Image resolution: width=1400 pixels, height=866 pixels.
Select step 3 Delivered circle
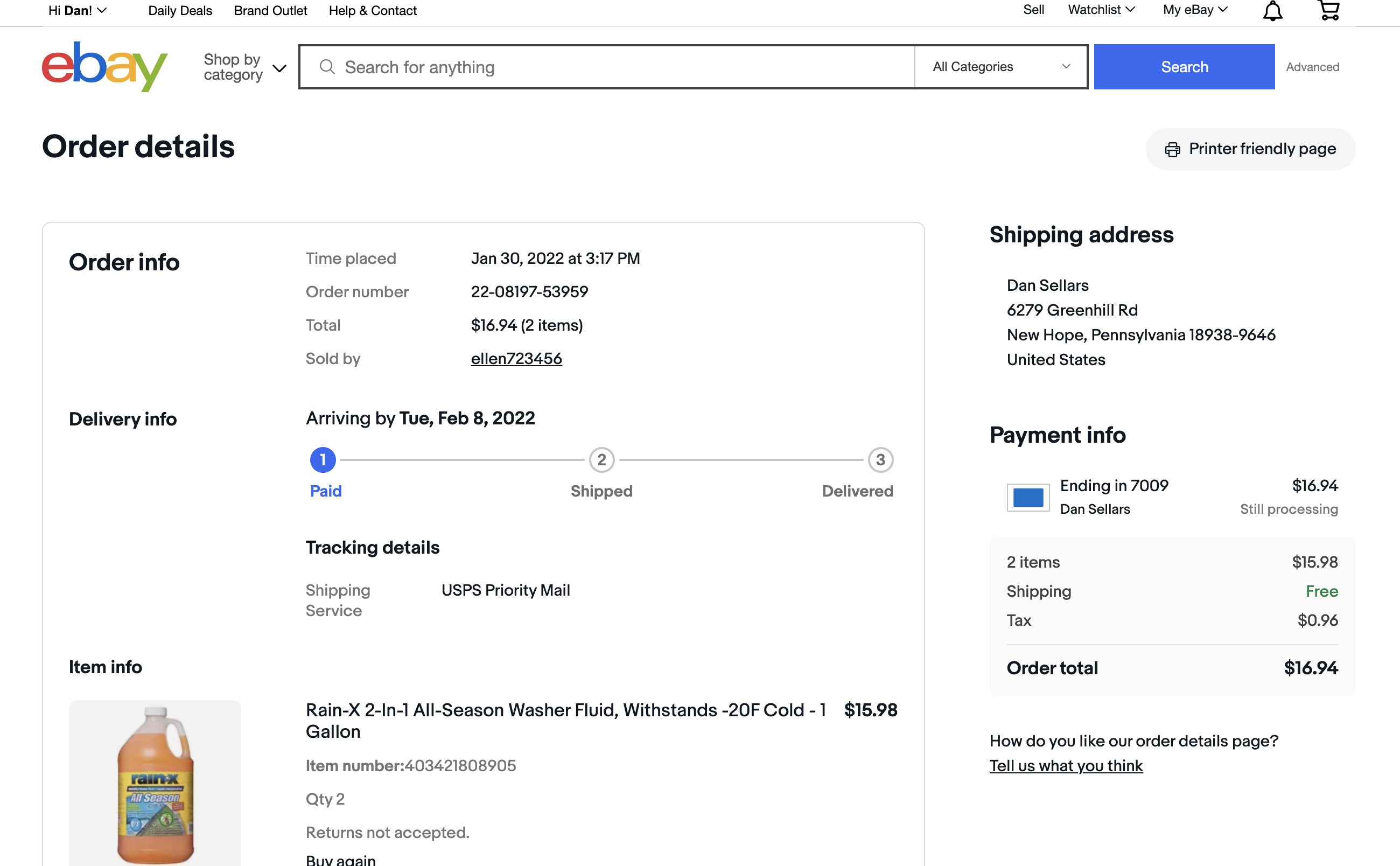pyautogui.click(x=880, y=460)
